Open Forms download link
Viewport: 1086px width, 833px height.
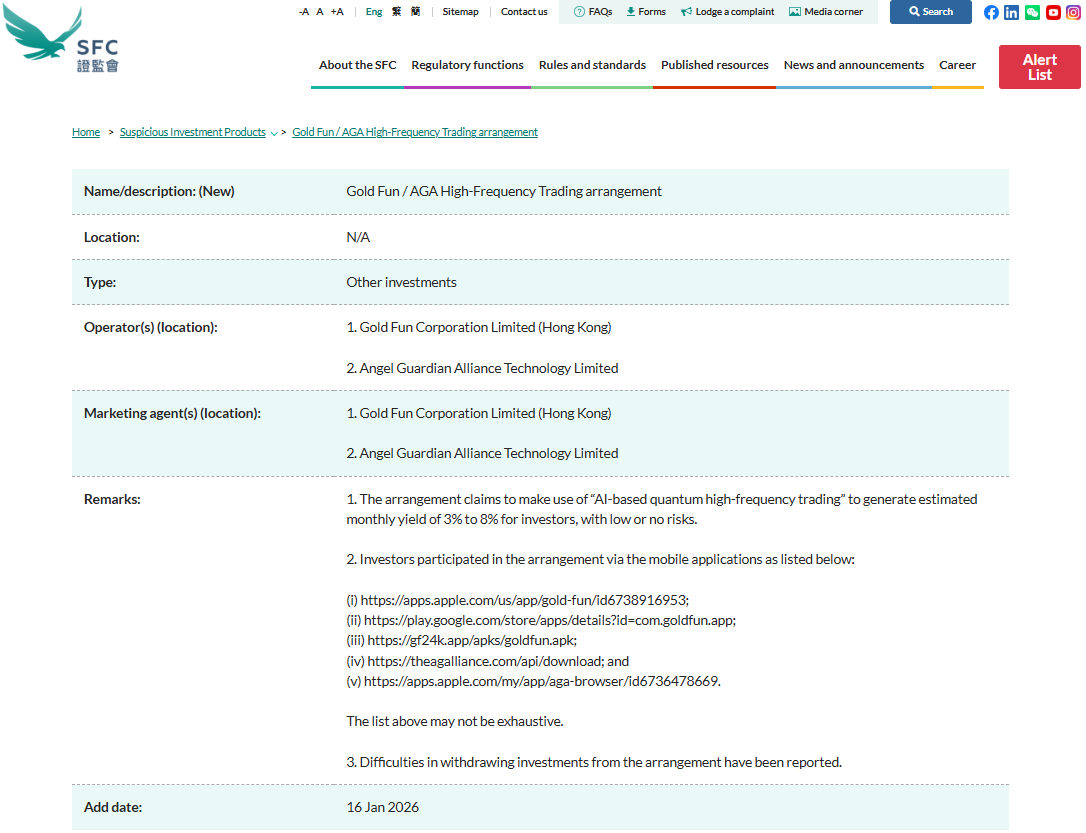coord(646,12)
